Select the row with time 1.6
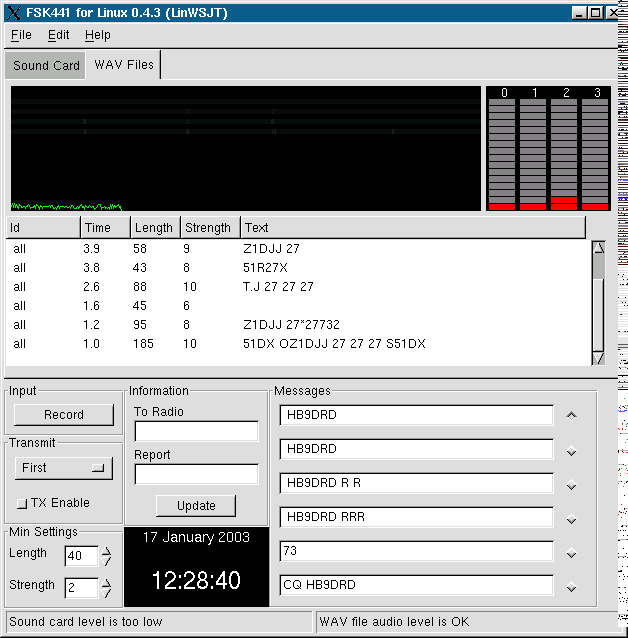This screenshot has height=638, width=628. point(298,306)
